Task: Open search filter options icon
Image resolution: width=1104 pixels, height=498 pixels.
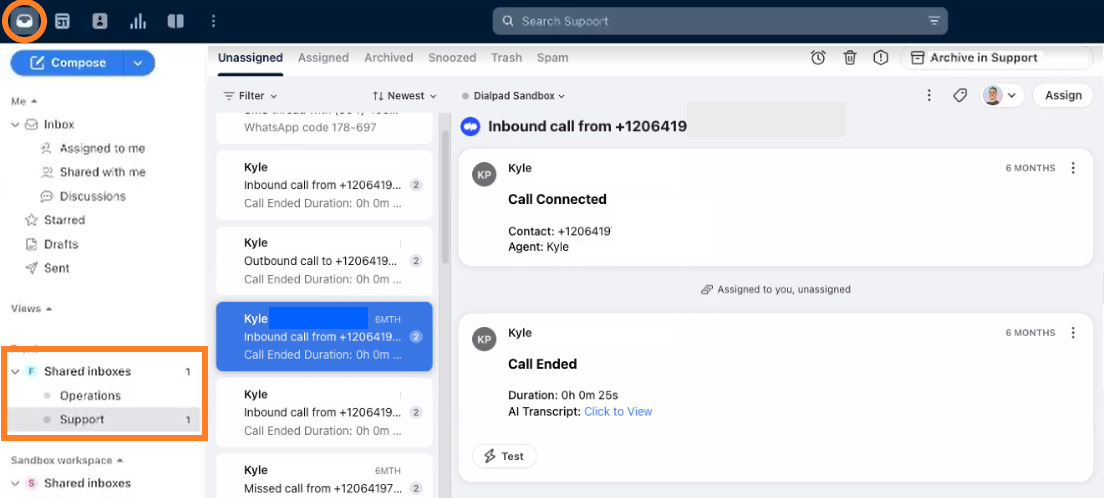Action: point(934,21)
